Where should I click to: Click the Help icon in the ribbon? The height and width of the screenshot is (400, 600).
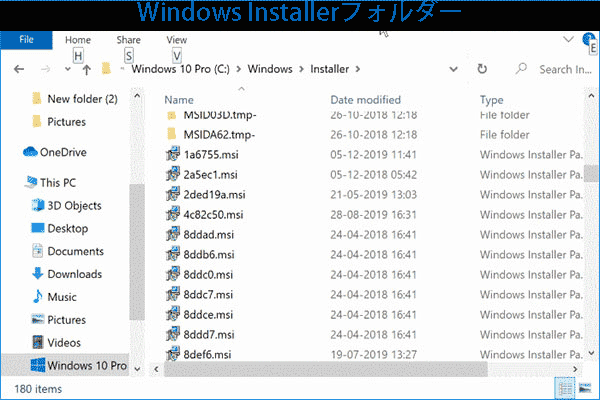[x=588, y=39]
